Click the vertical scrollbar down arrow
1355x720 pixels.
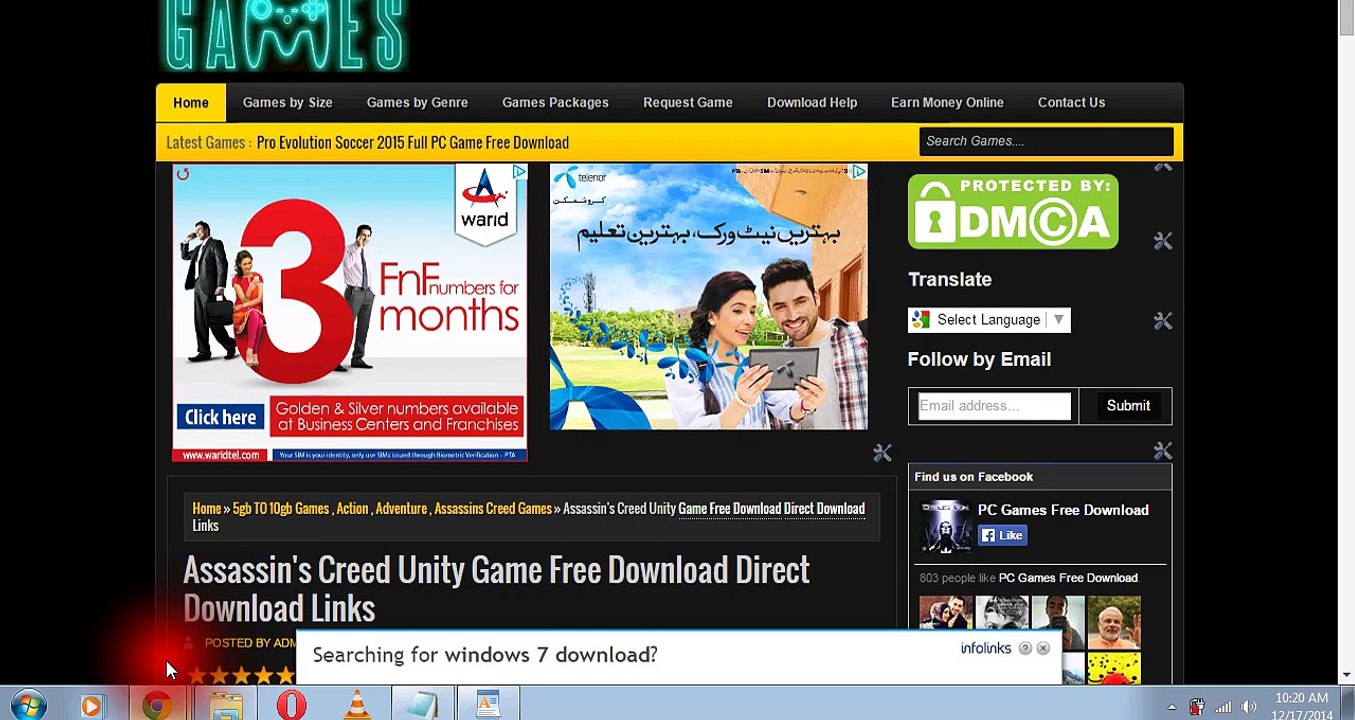click(x=1346, y=676)
